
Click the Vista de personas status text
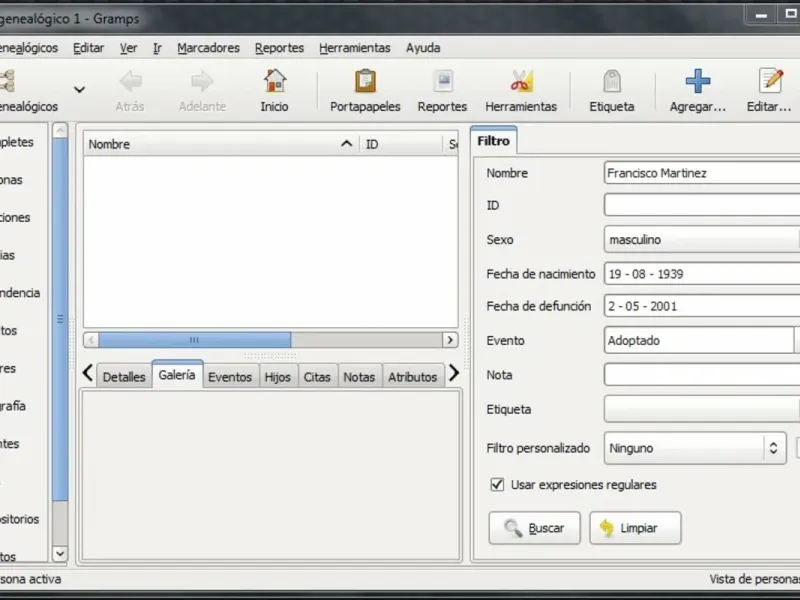tap(754, 579)
